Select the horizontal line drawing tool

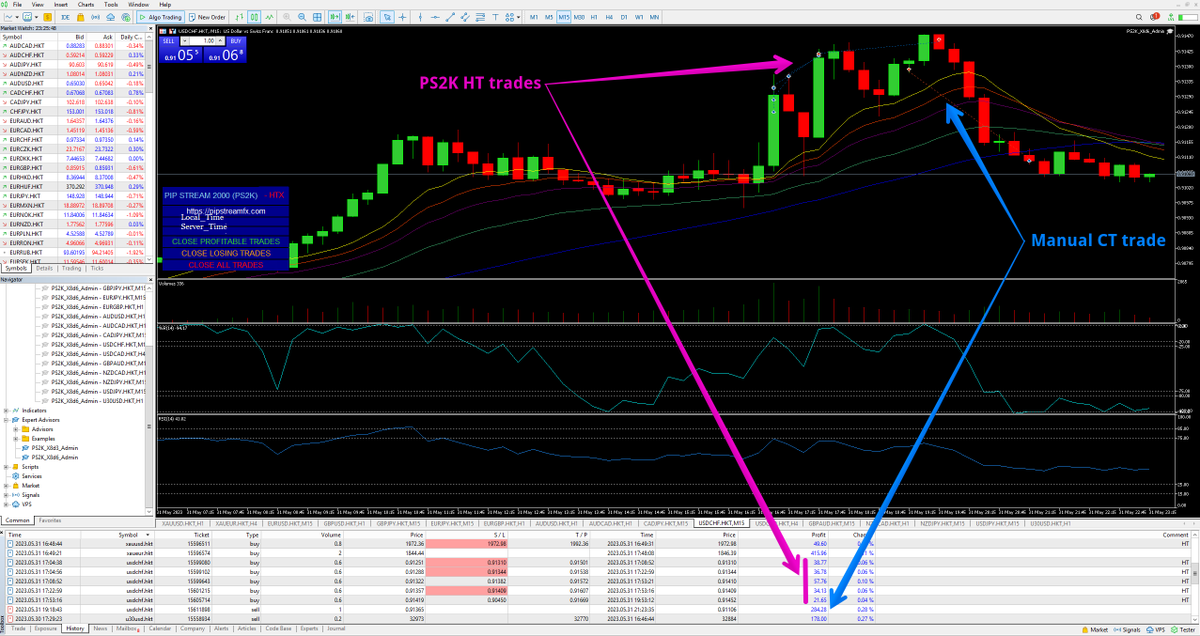coord(435,17)
